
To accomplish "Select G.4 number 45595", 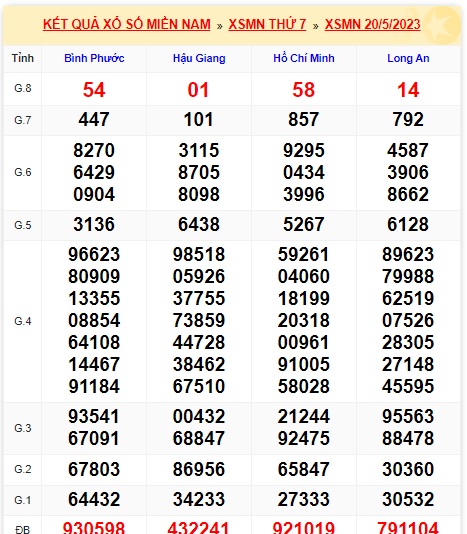I will click(408, 387).
